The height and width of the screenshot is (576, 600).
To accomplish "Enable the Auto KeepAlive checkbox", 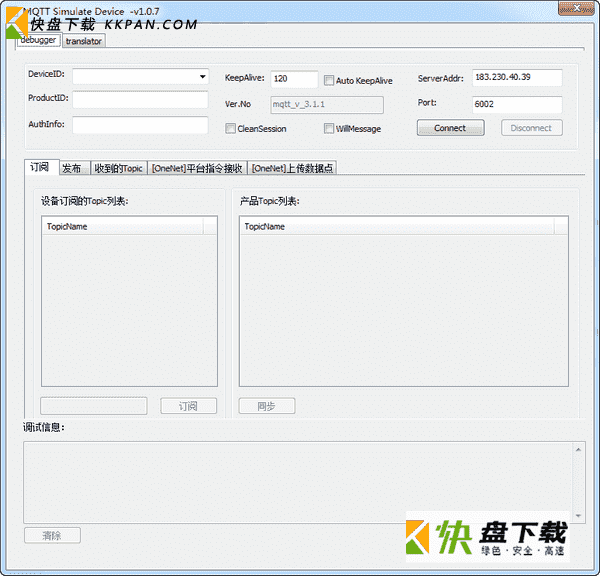I will (x=329, y=80).
